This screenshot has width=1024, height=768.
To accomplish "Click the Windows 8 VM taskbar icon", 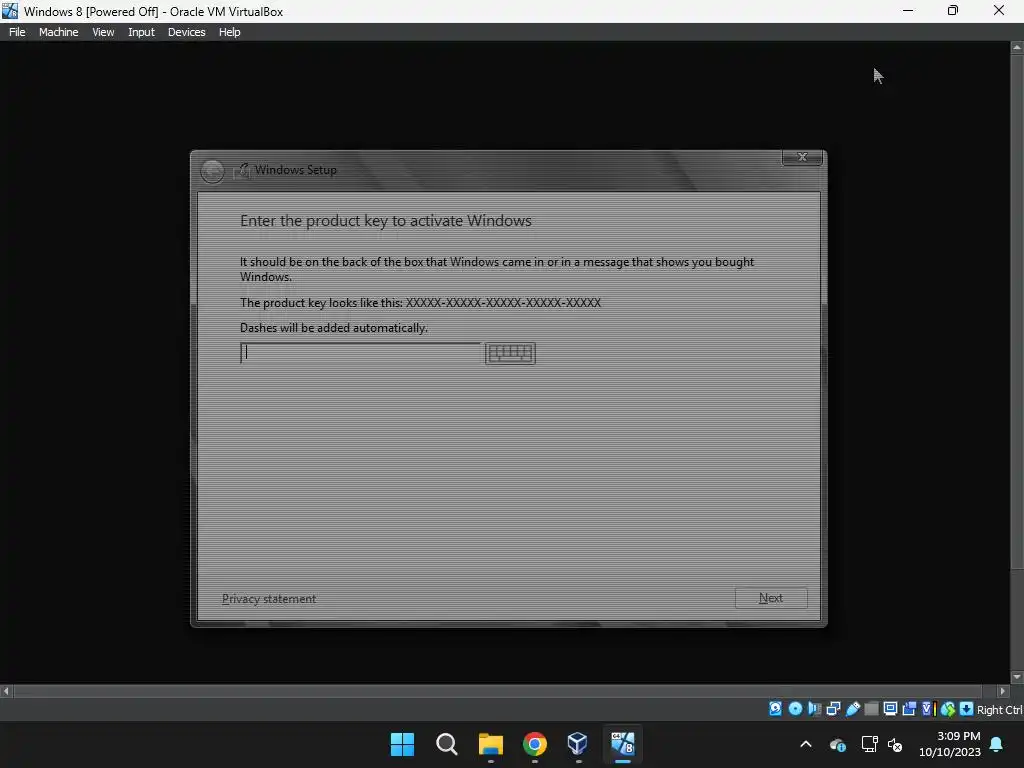I will click(x=622, y=744).
